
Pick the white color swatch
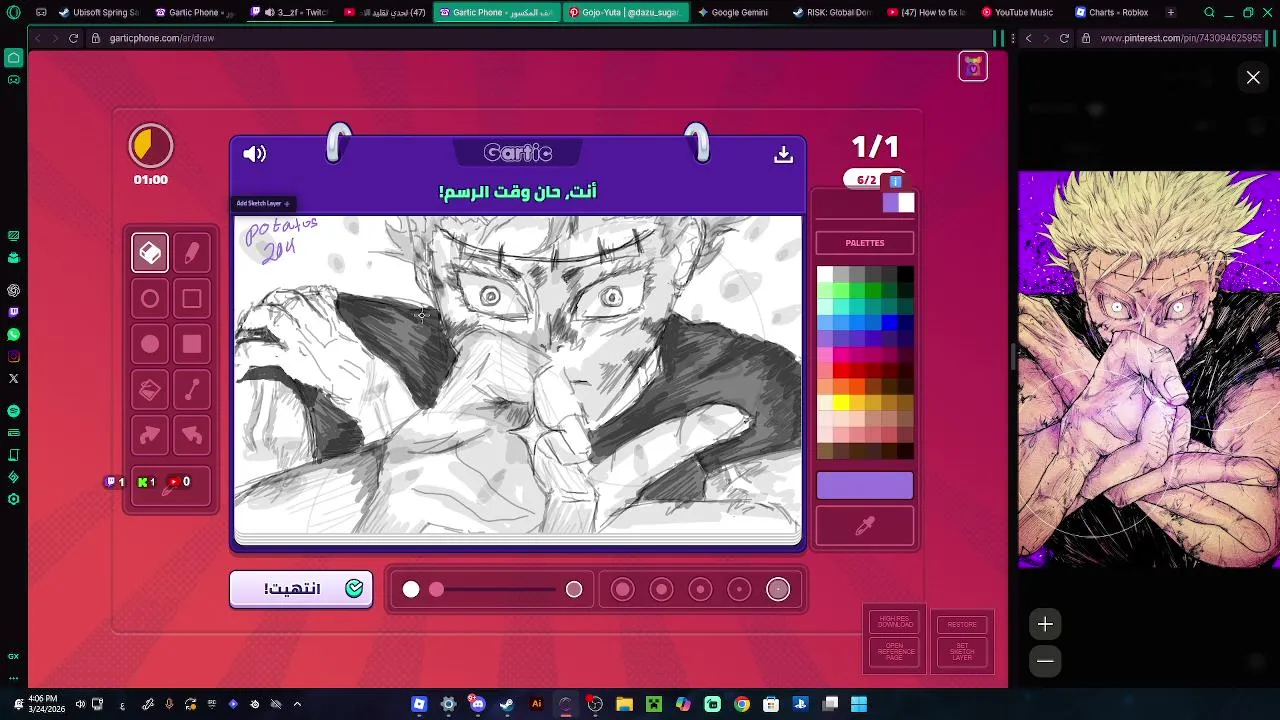tap(824, 274)
